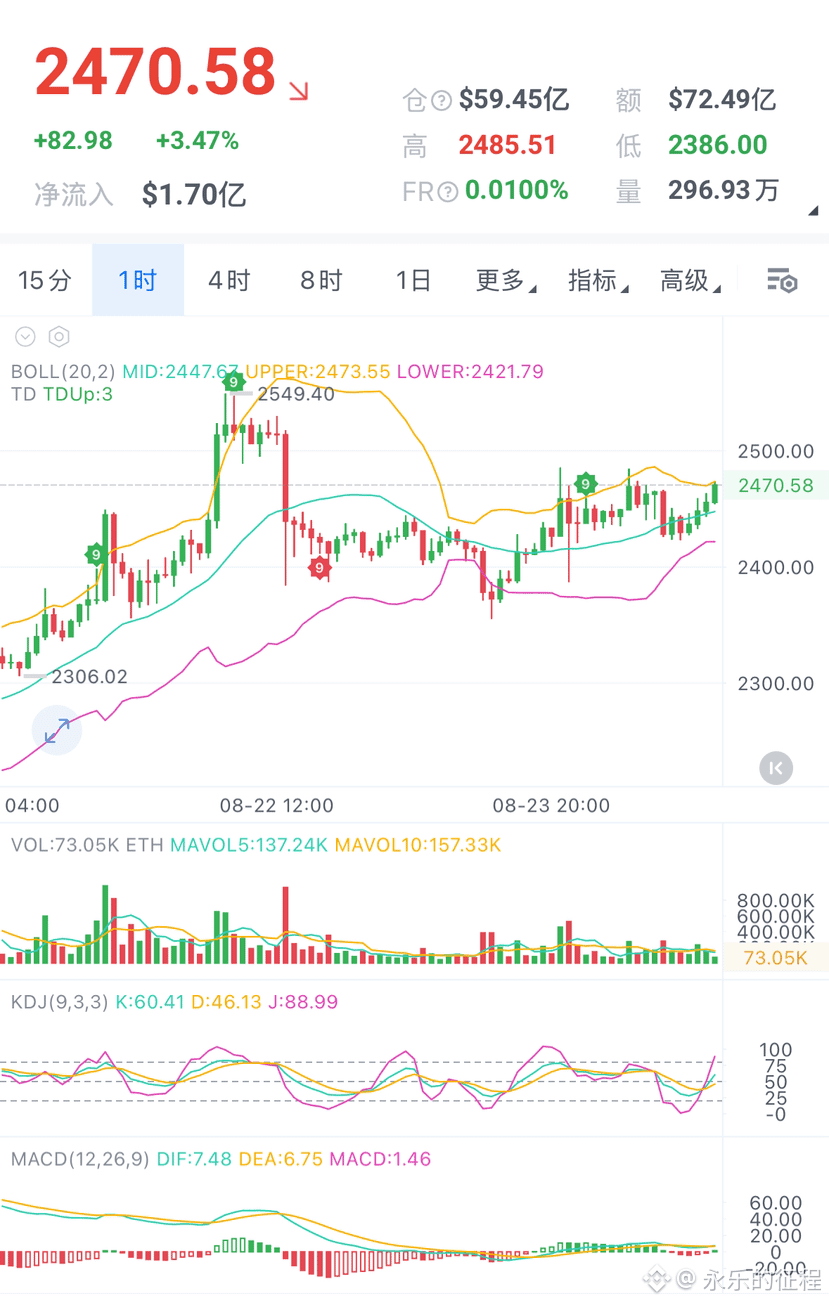Switch to the 4时 timeframe
The height and width of the screenshot is (1305, 829).
(229, 281)
